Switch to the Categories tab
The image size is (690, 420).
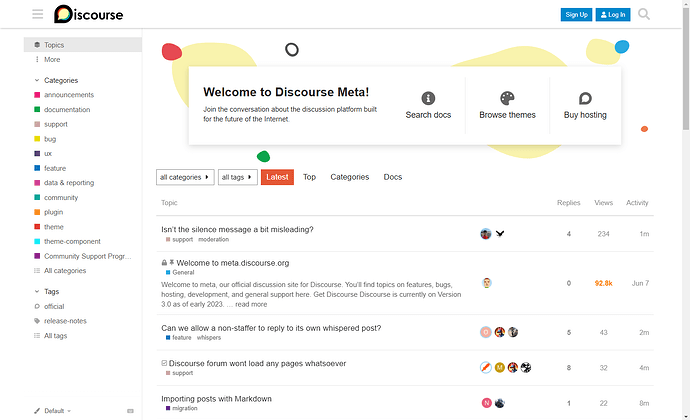349,177
